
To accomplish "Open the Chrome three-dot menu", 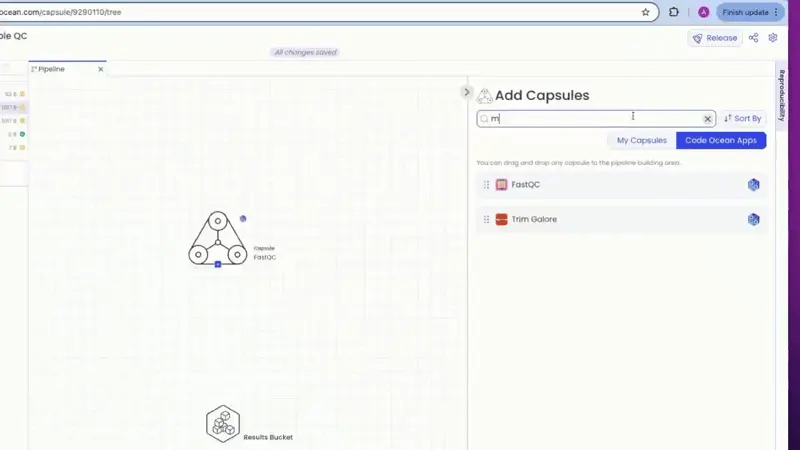I will 776,12.
